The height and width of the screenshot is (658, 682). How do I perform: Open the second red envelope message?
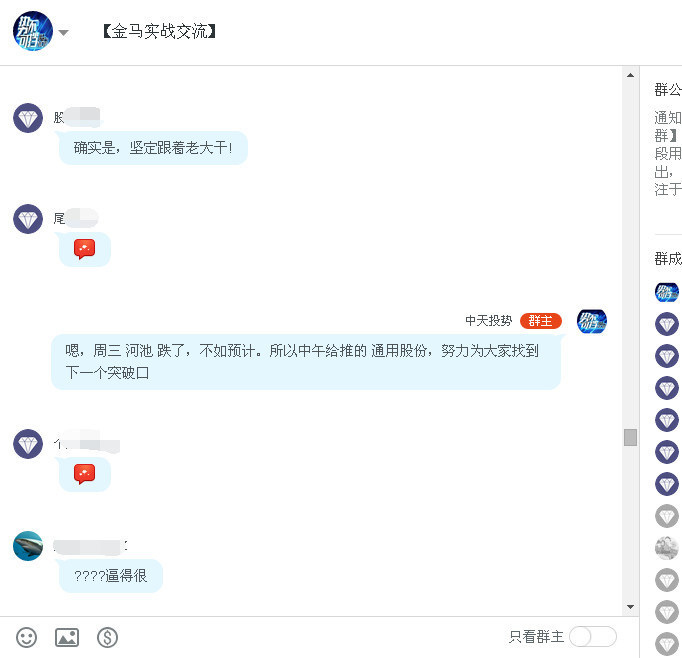(84, 474)
